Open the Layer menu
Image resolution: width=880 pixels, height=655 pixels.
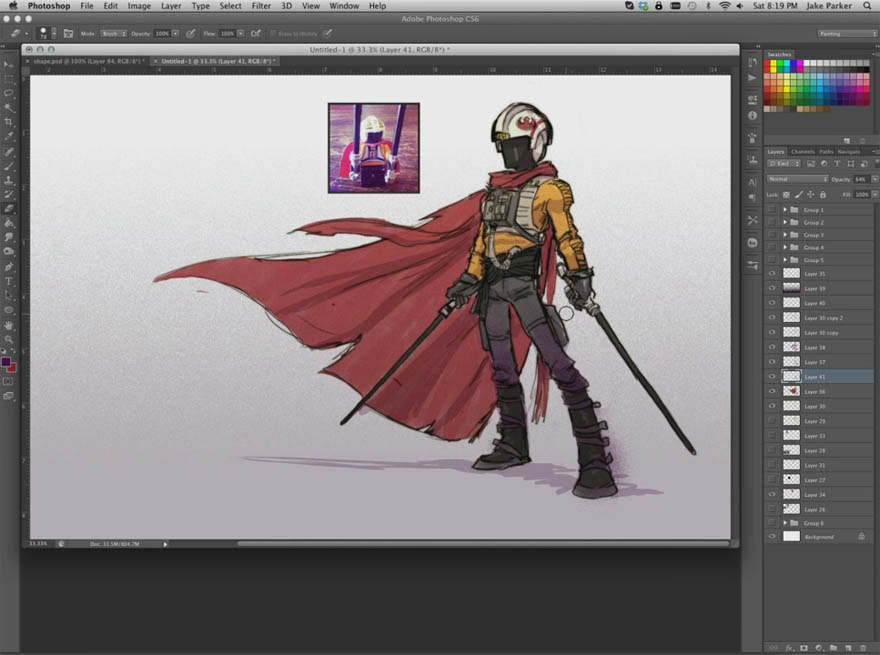pyautogui.click(x=171, y=6)
